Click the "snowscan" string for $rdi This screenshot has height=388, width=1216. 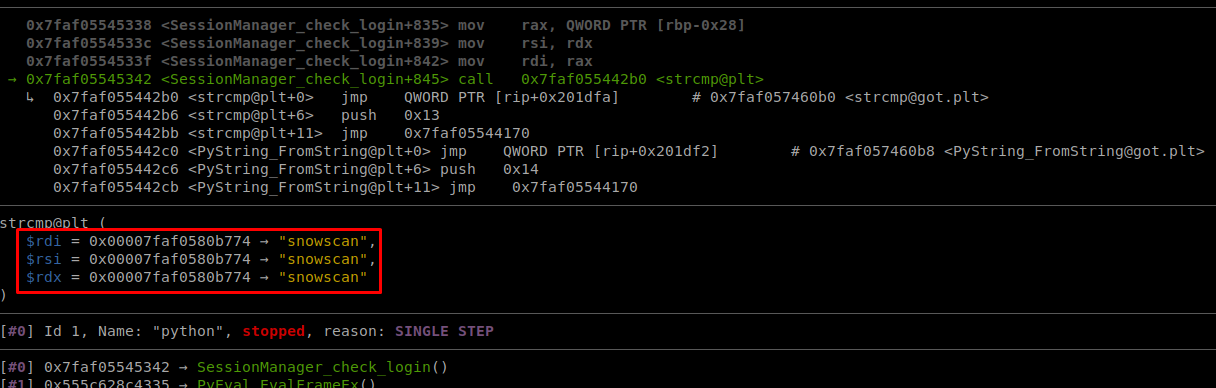coord(326,241)
